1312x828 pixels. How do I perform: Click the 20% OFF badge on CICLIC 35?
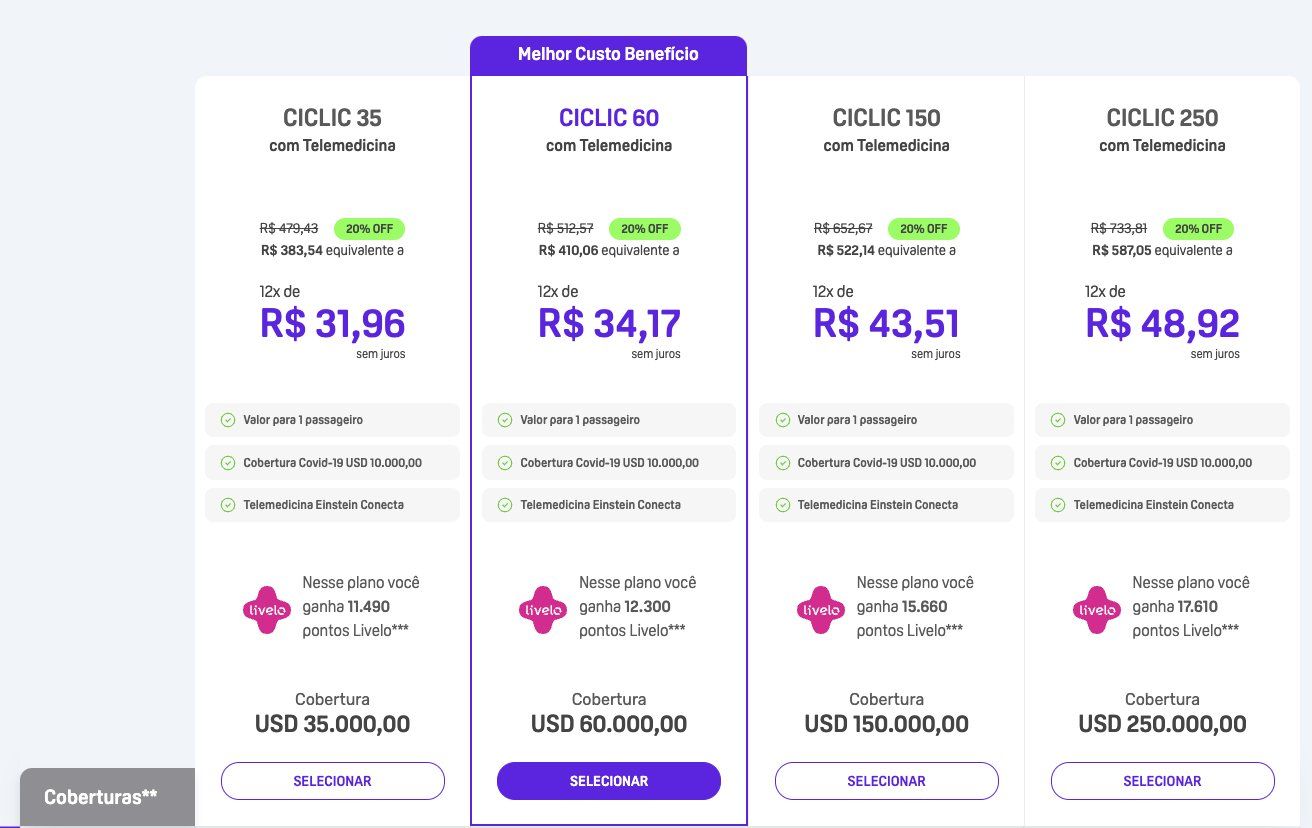click(x=369, y=228)
